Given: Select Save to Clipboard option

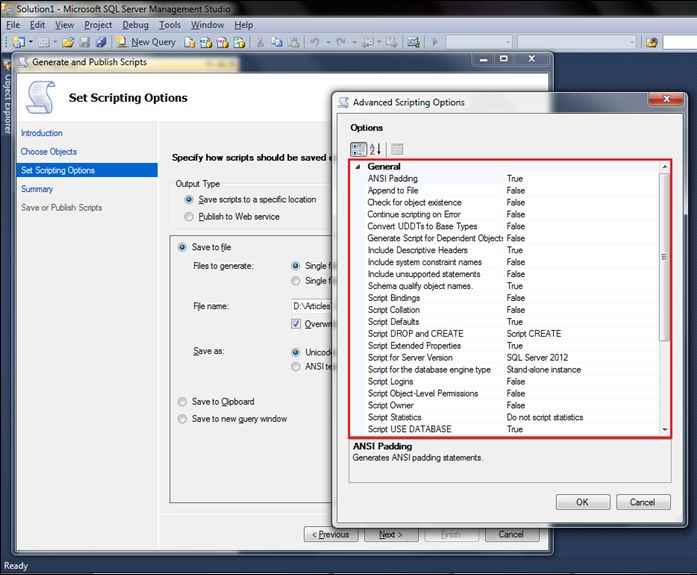Looking at the screenshot, I should click(x=182, y=402).
